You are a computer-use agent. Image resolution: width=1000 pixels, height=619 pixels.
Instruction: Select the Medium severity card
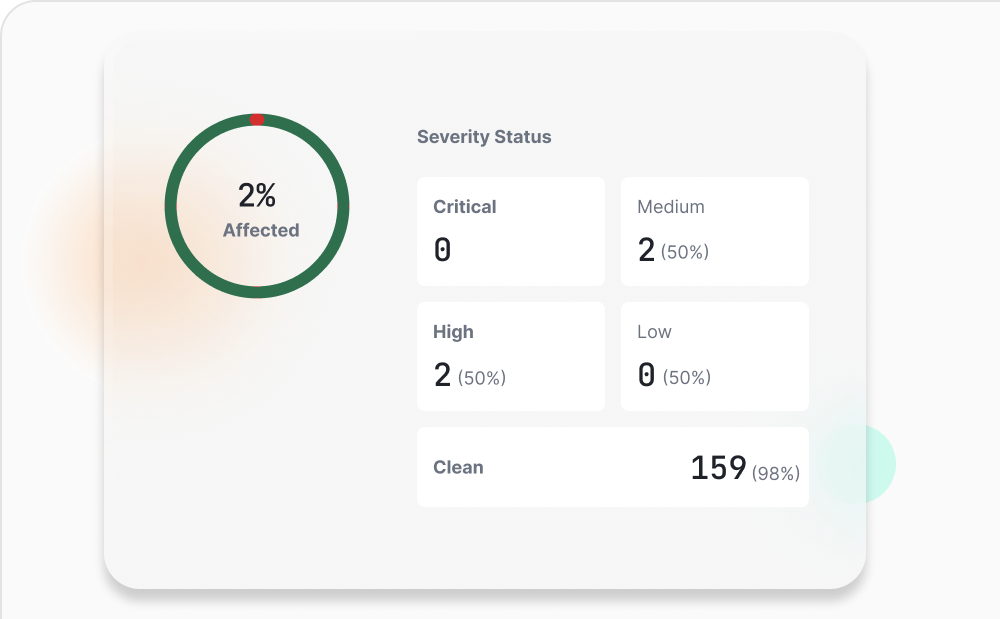coord(714,230)
